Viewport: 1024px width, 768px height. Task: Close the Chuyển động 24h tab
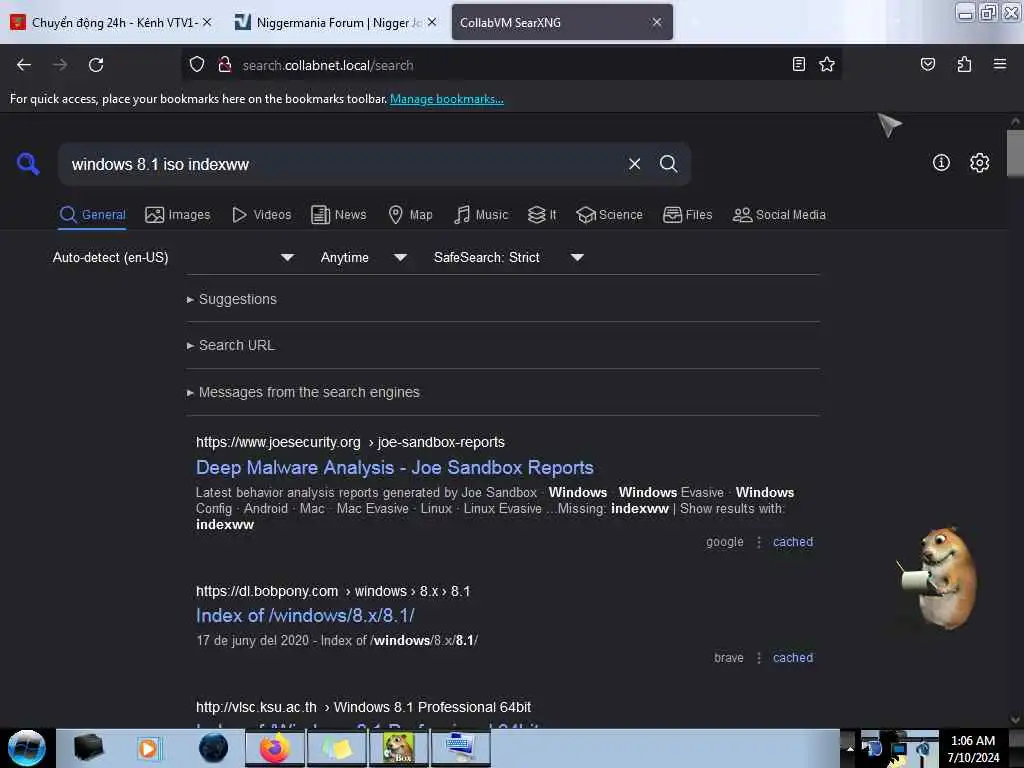(x=207, y=22)
